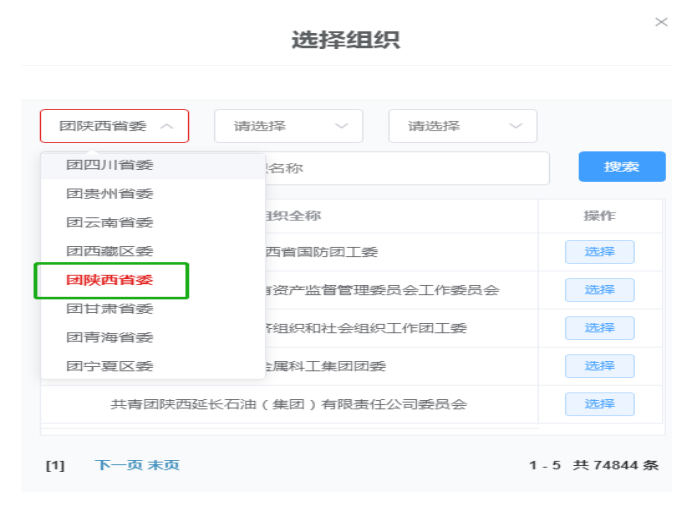Click the blue 搜索 button
This screenshot has height=515, width=692.
click(622, 167)
